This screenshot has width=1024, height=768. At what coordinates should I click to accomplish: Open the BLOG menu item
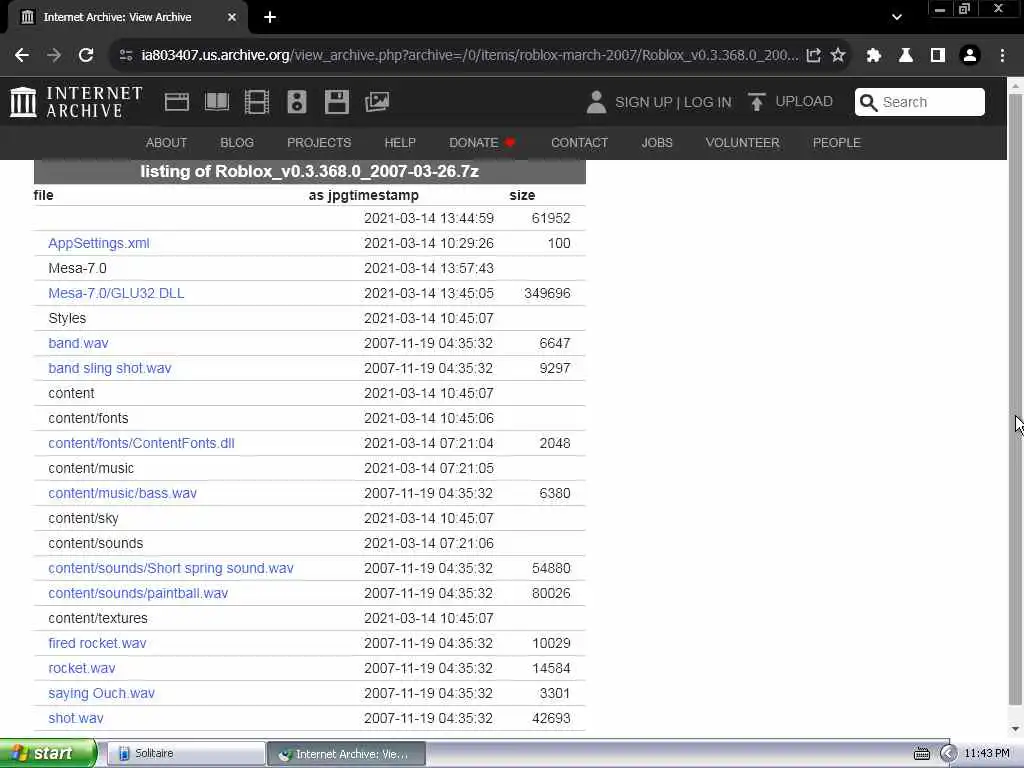(236, 142)
